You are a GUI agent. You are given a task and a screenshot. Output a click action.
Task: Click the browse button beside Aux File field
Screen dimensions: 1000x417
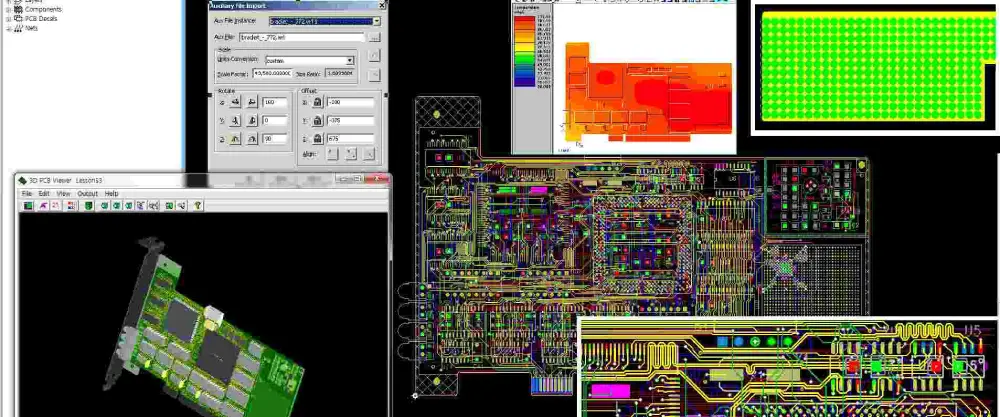[374, 37]
